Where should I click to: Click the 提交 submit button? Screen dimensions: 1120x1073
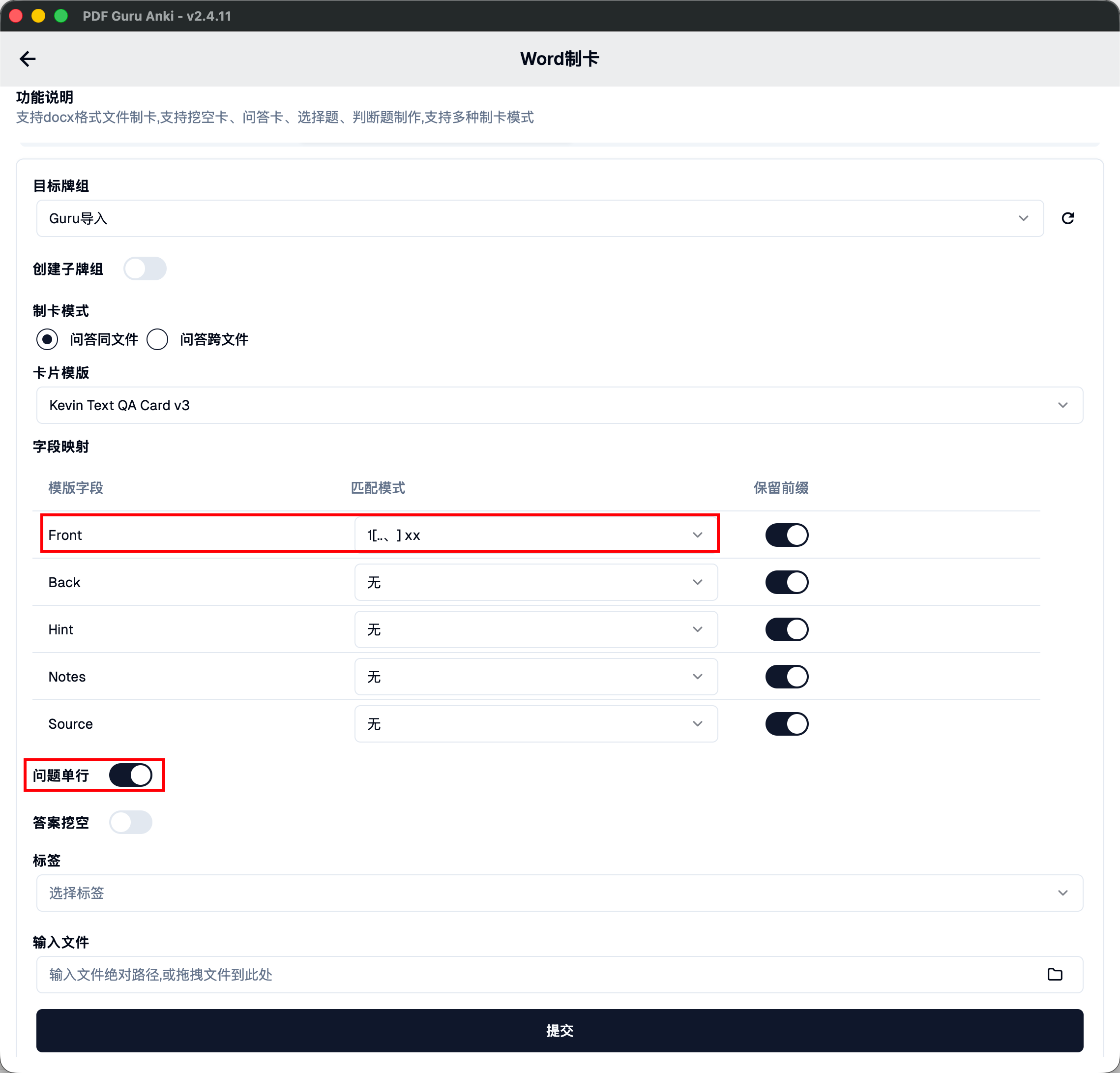click(559, 1031)
